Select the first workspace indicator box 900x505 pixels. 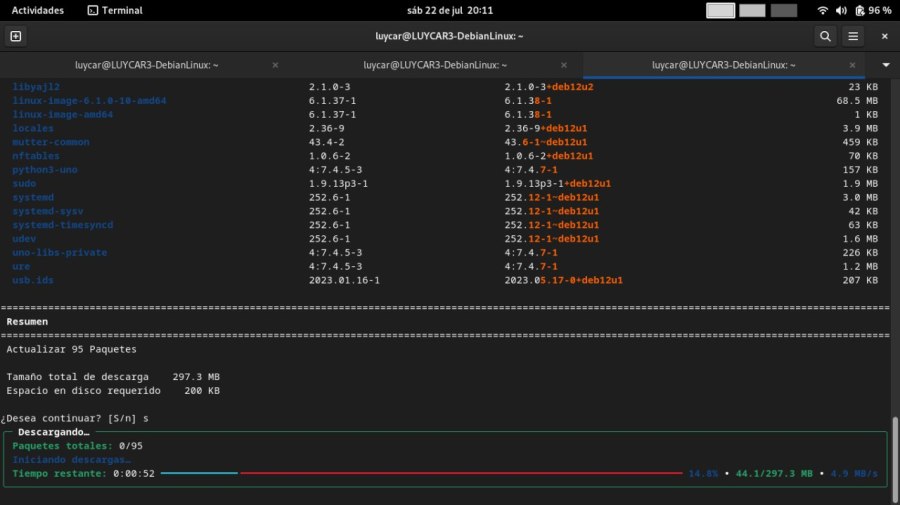tap(720, 10)
